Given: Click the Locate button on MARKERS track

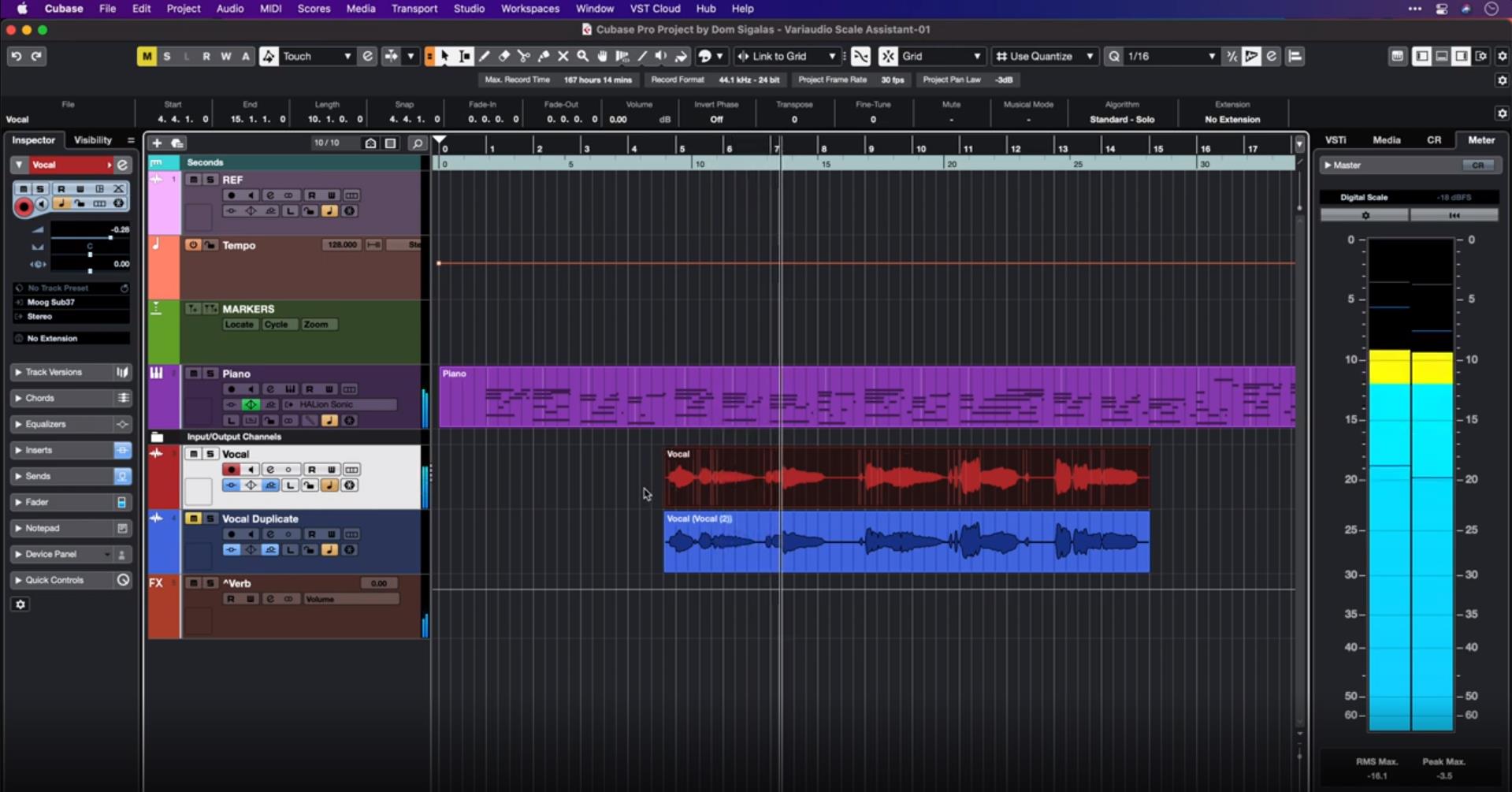Looking at the screenshot, I should click(x=239, y=325).
